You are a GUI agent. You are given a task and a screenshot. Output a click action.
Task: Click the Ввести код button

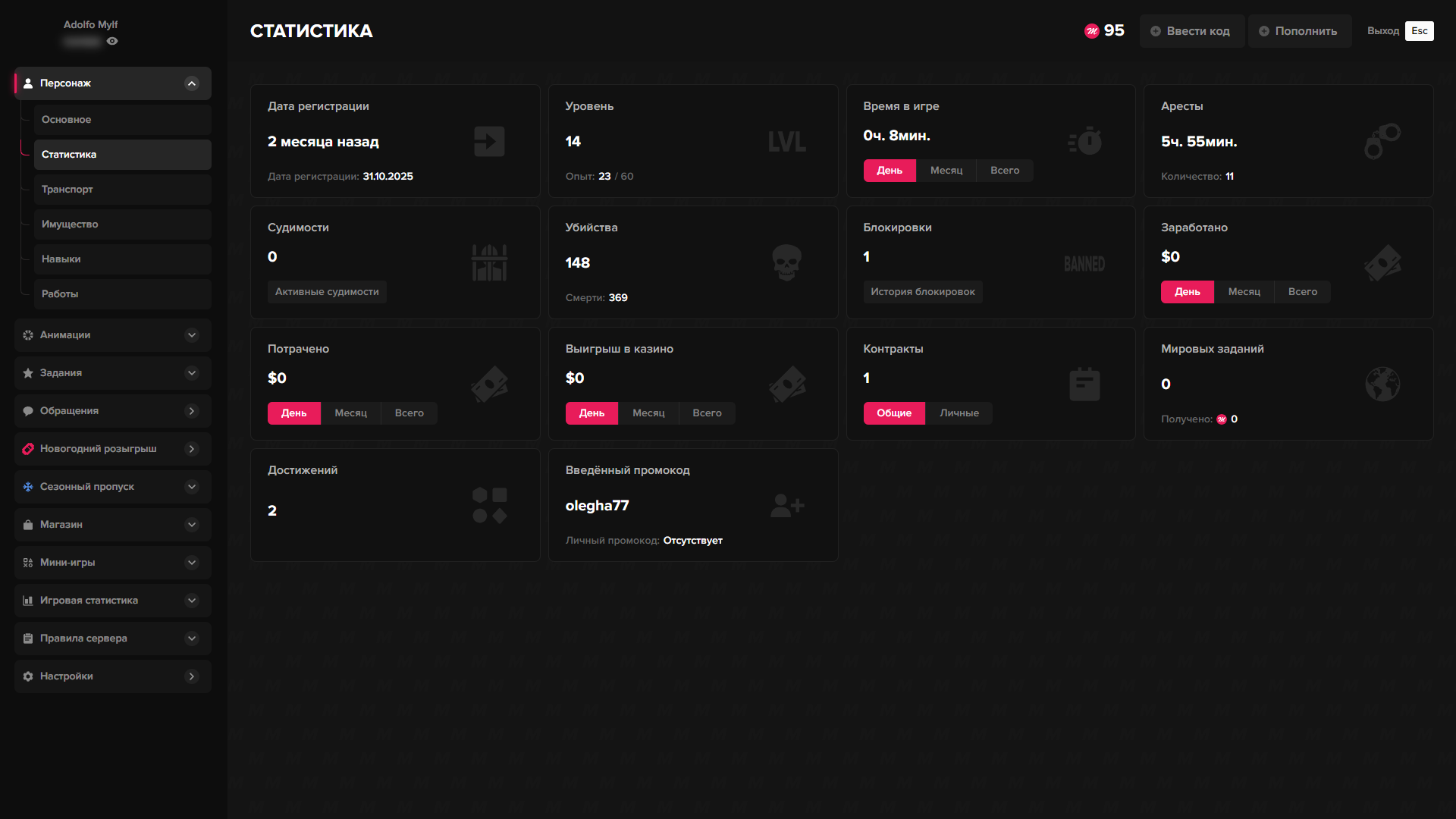point(1191,31)
